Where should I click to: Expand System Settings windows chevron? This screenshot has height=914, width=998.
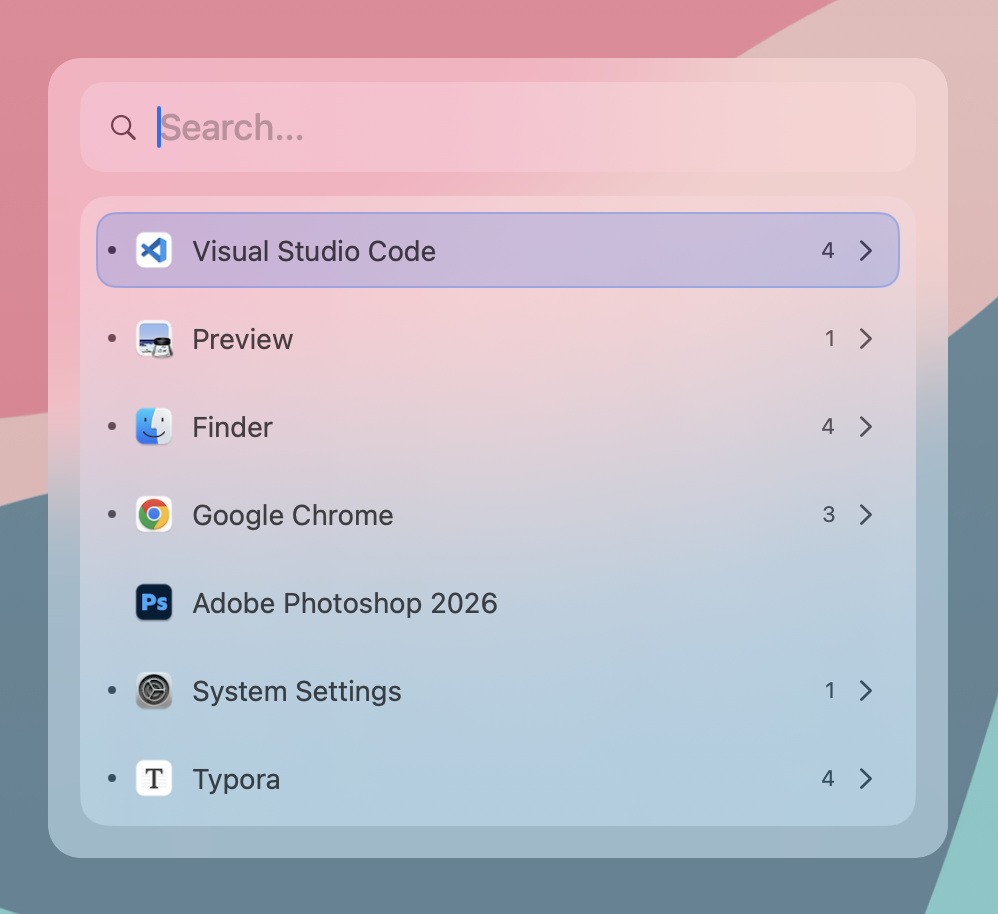866,691
